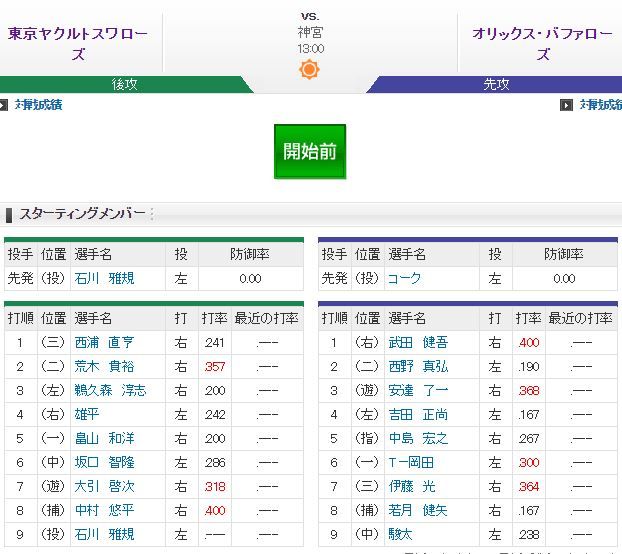Open the right 対戦成績 link
Screen dimensions: 622x554
601,105
